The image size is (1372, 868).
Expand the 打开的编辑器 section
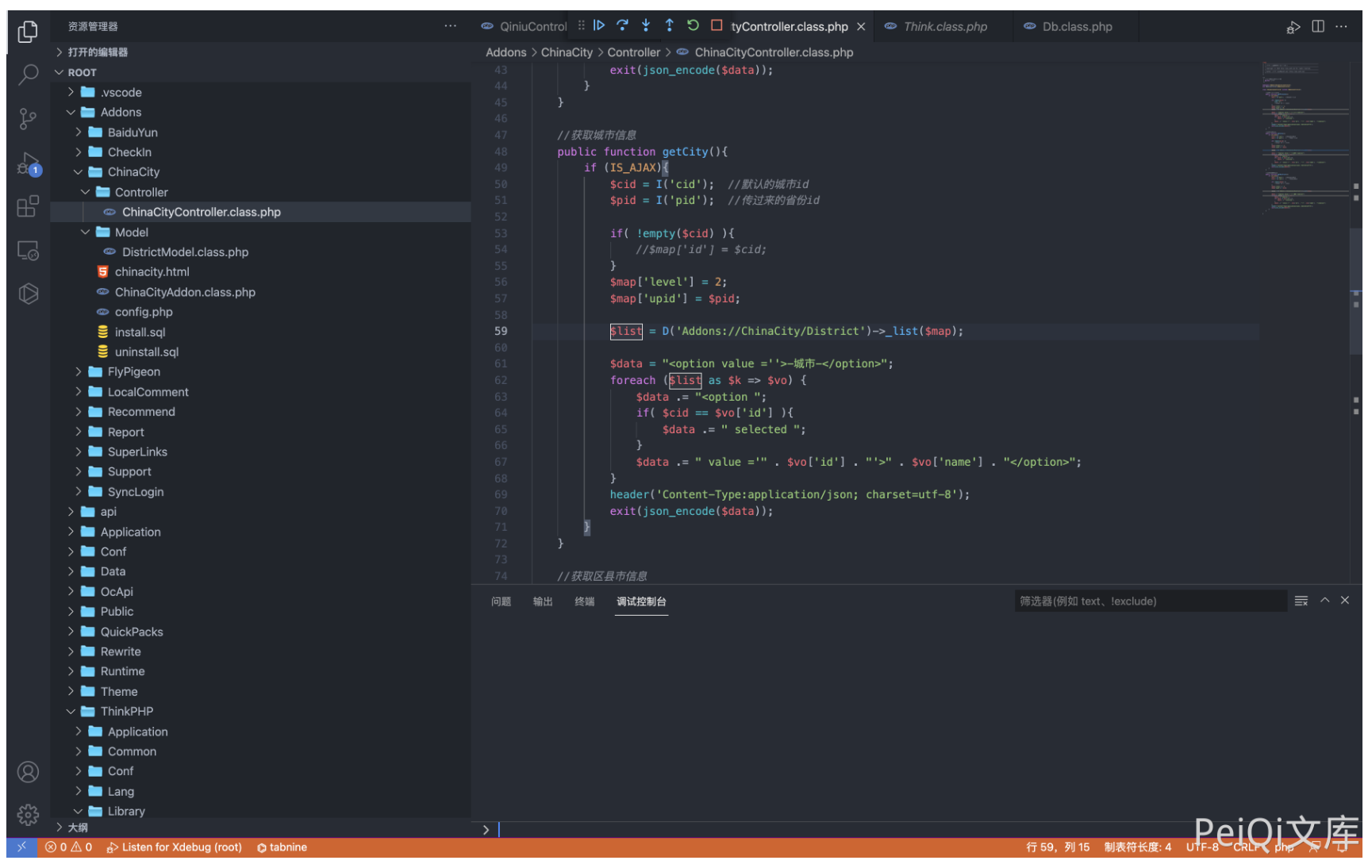click(x=98, y=52)
